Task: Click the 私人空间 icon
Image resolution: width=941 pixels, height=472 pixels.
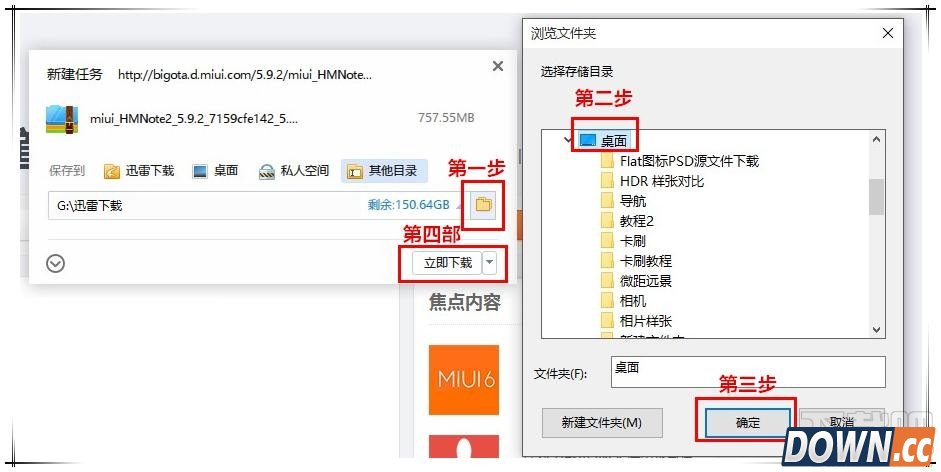Action: (x=266, y=172)
